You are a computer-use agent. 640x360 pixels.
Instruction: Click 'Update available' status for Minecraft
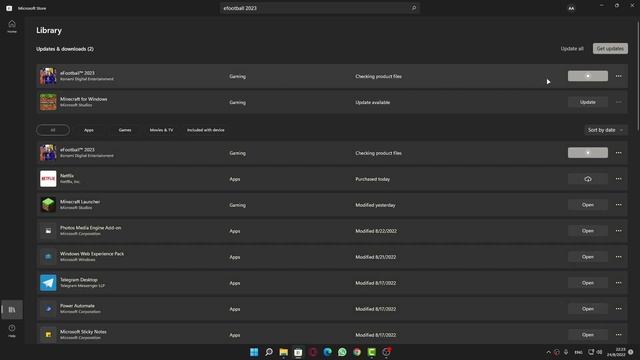373,102
